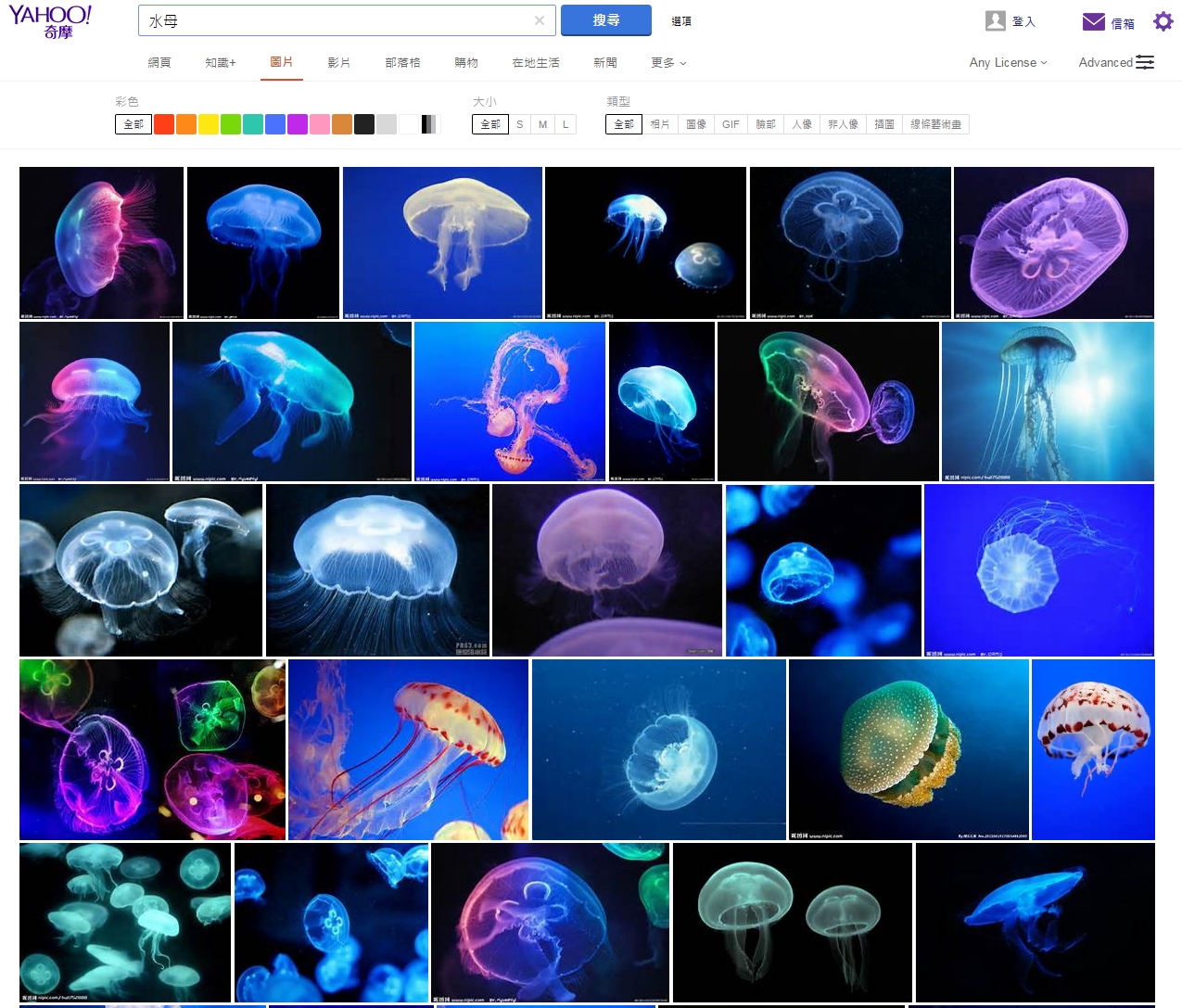This screenshot has height=1008, width=1182.
Task: Click the user profile avatar icon
Action: tap(996, 20)
